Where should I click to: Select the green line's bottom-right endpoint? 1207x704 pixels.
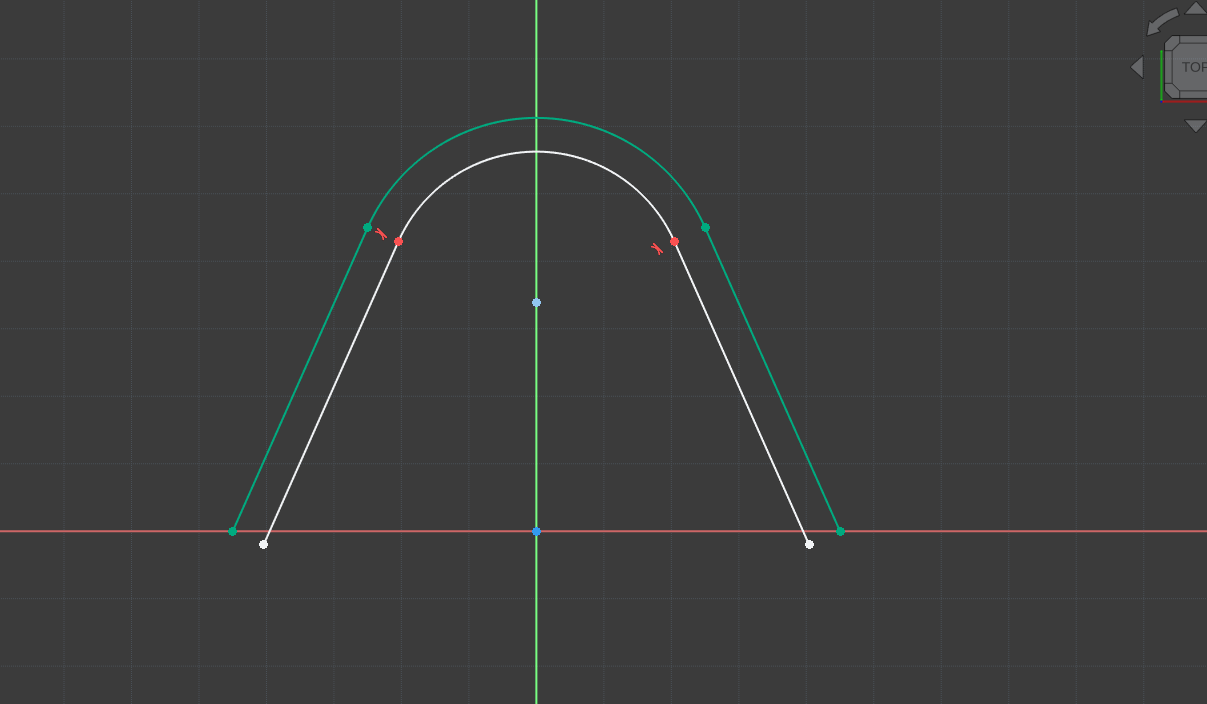coord(840,531)
